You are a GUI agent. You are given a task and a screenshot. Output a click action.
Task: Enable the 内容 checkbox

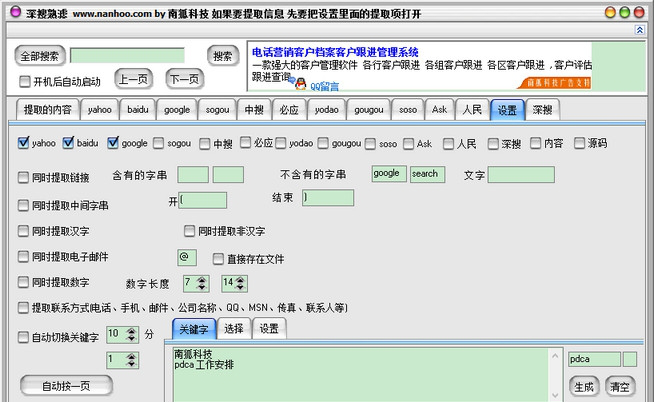coord(536,144)
